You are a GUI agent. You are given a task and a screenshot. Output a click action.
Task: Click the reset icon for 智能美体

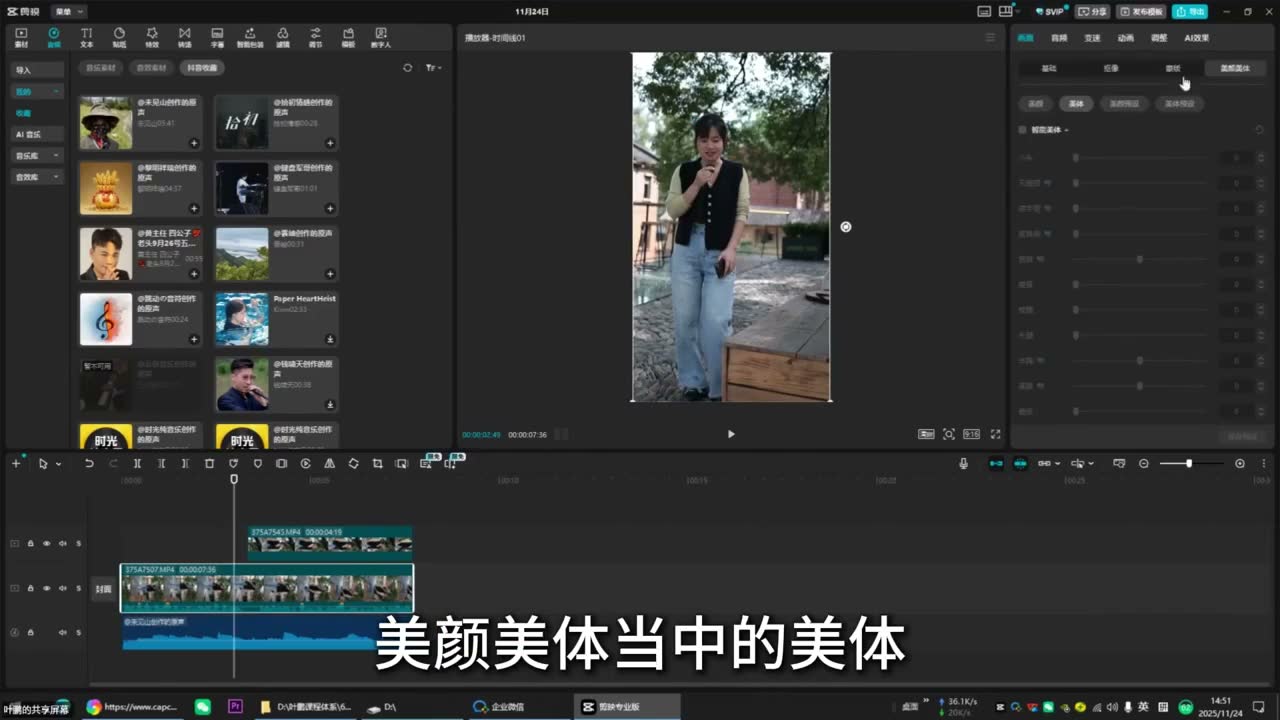coord(1258,130)
